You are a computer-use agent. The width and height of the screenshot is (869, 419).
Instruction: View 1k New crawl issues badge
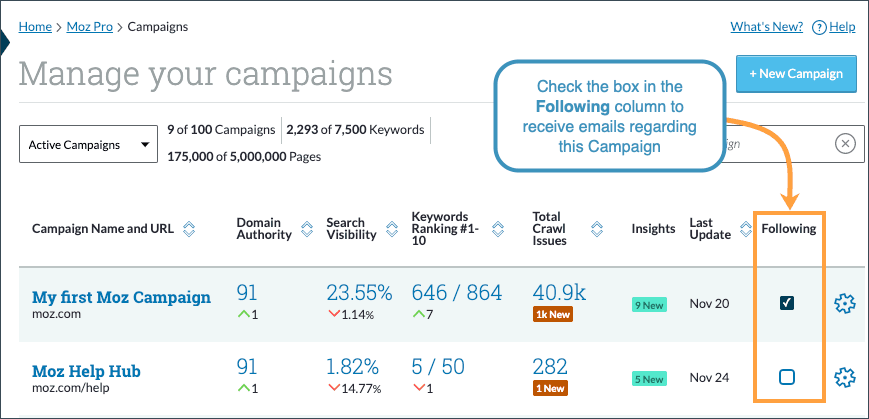click(554, 314)
